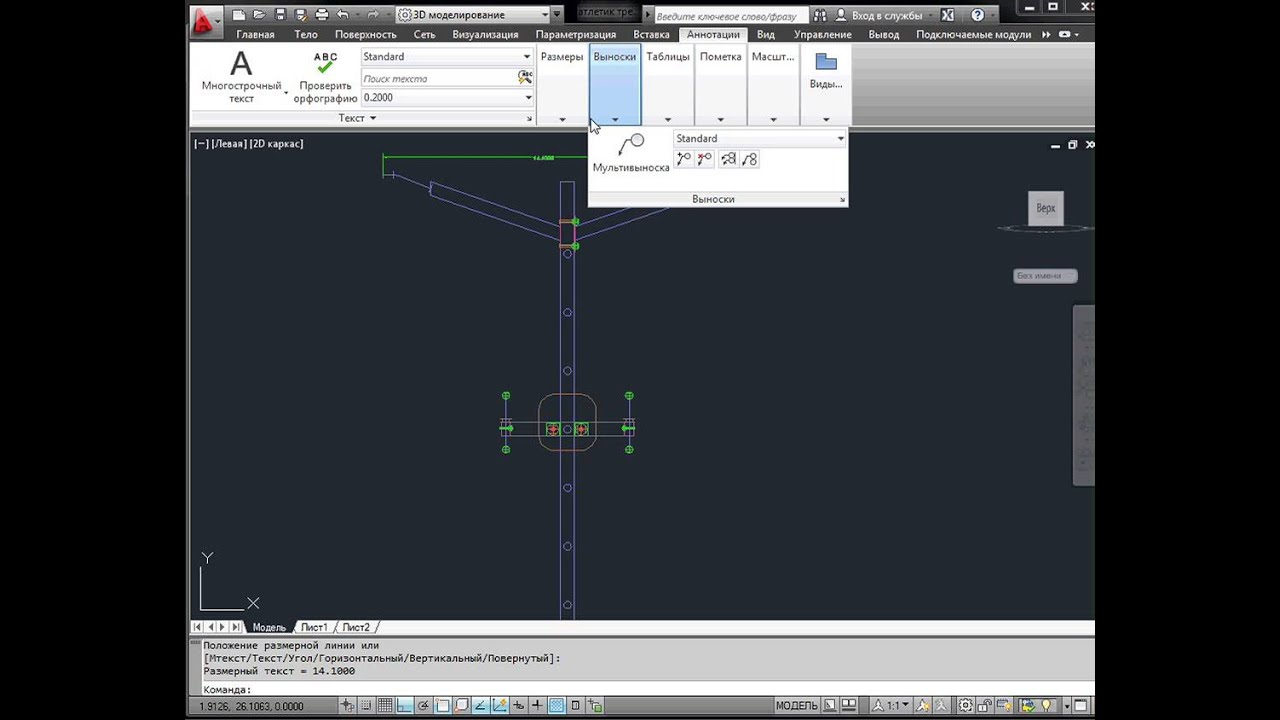Expand the Текст panel arrow
This screenshot has height=720, width=1280.
tap(373, 118)
